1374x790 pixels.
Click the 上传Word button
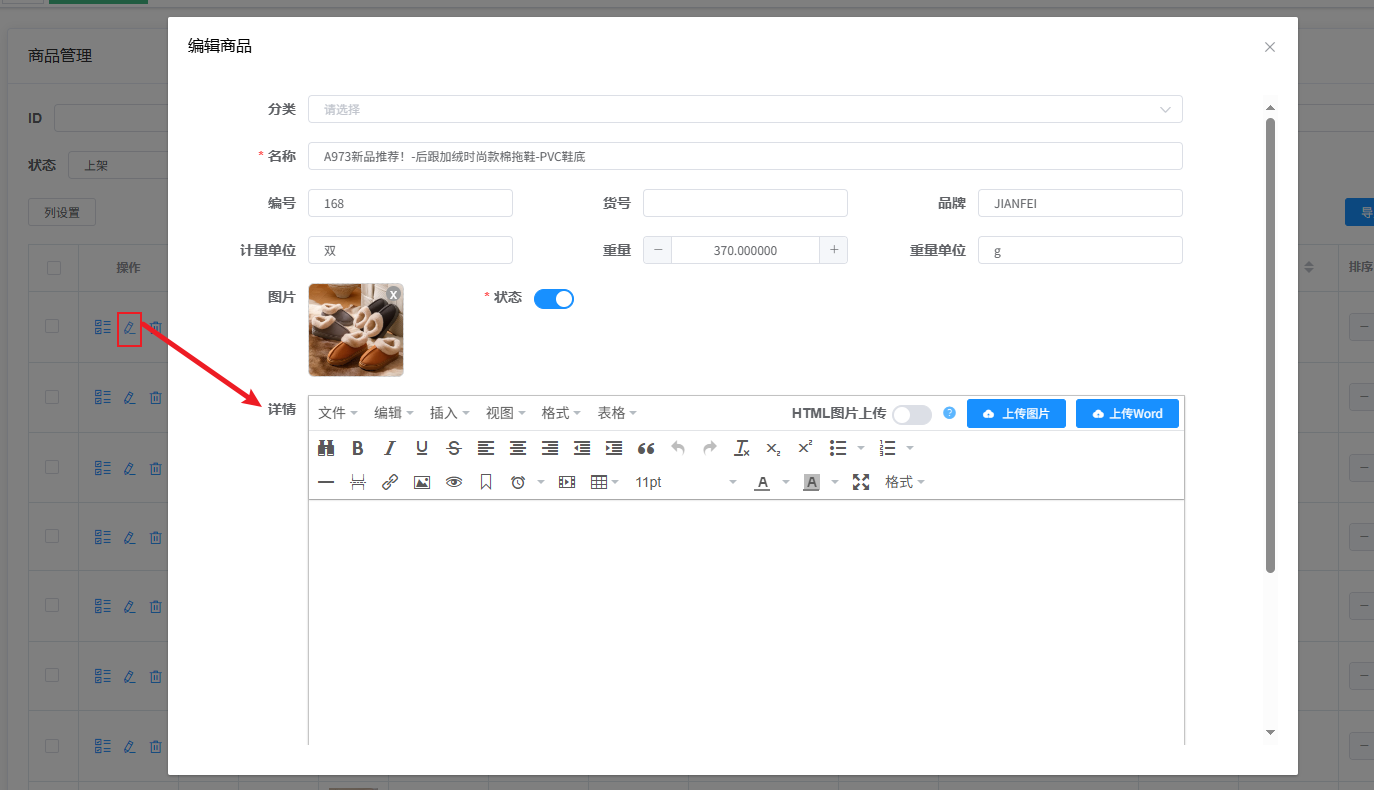click(1127, 414)
